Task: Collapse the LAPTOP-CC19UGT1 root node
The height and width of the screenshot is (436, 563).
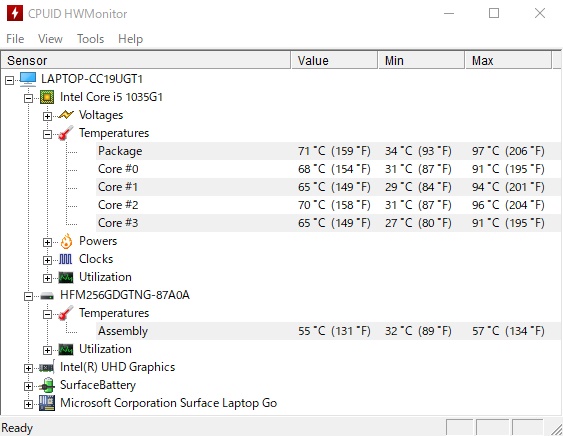Action: coord(9,80)
